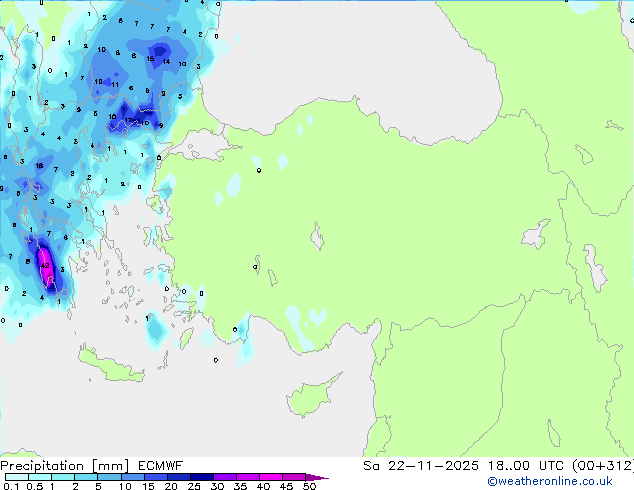The image size is (634, 490).
Task: Click the '18..00 UTC' time text
Action: point(525,466)
